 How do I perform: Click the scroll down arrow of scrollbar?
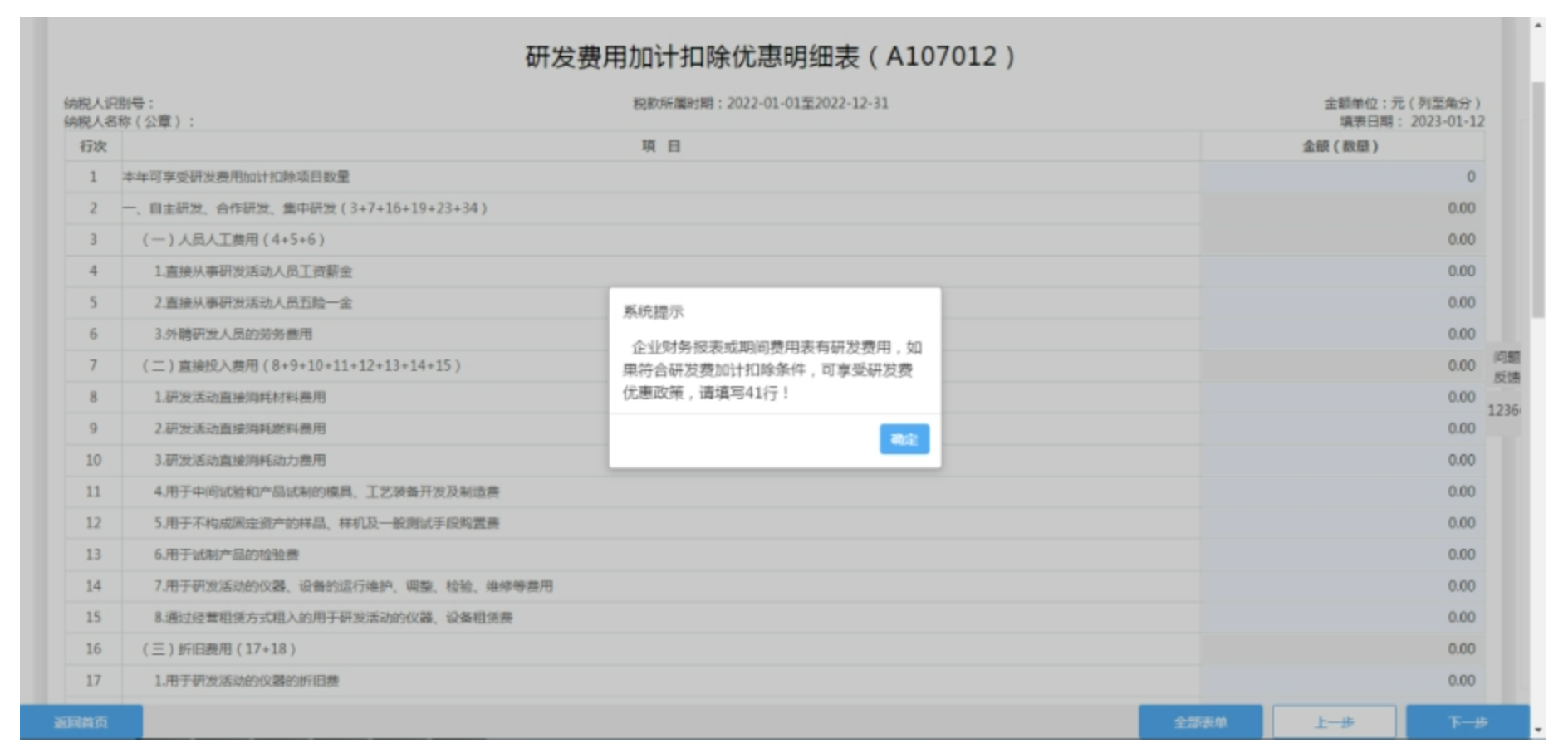1538,731
